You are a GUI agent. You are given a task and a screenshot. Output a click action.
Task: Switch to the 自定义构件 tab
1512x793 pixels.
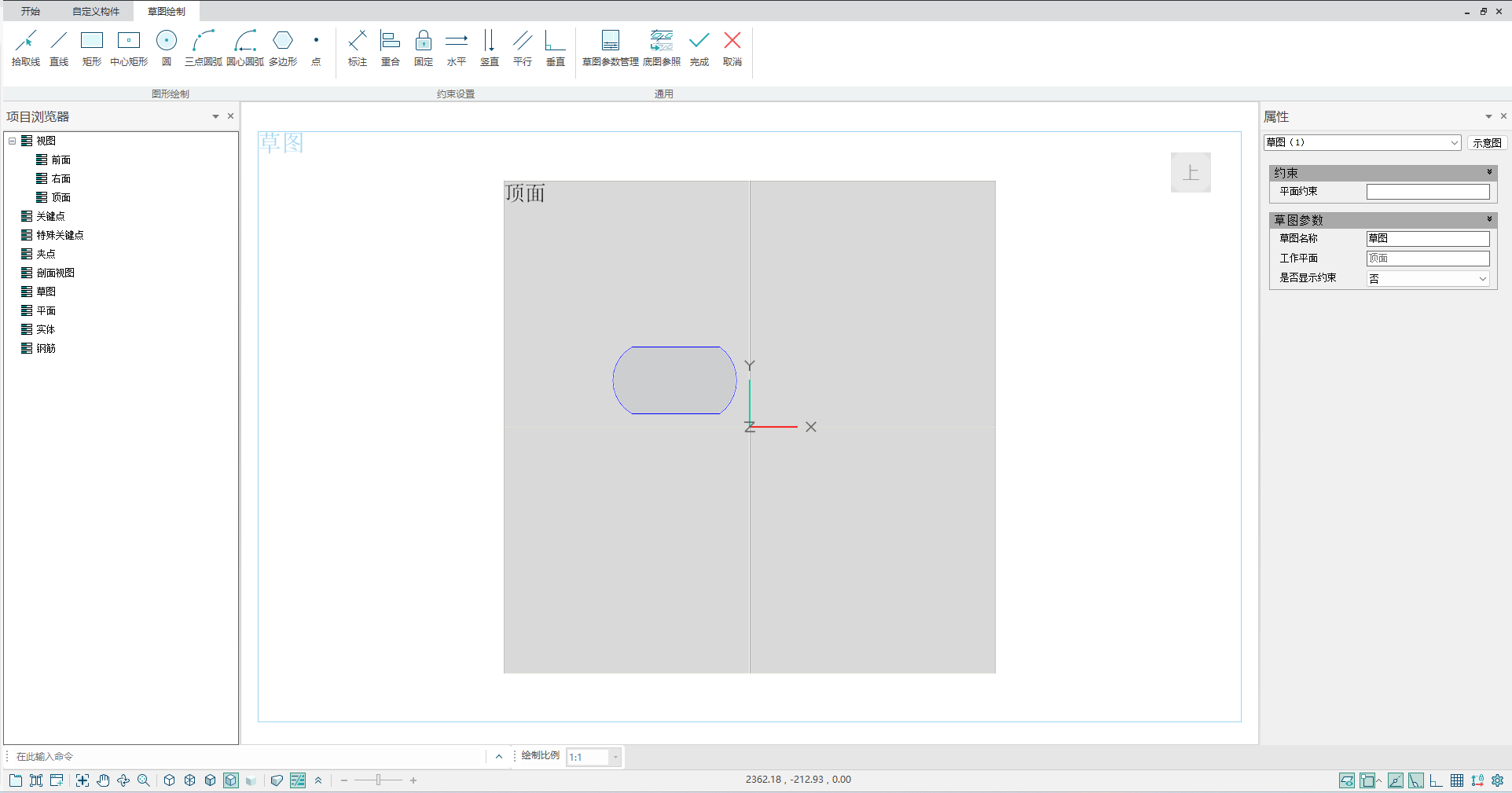click(x=96, y=11)
